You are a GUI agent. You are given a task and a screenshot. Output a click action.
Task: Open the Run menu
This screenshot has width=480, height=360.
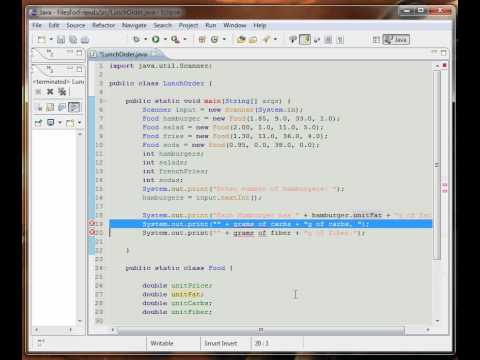211,25
